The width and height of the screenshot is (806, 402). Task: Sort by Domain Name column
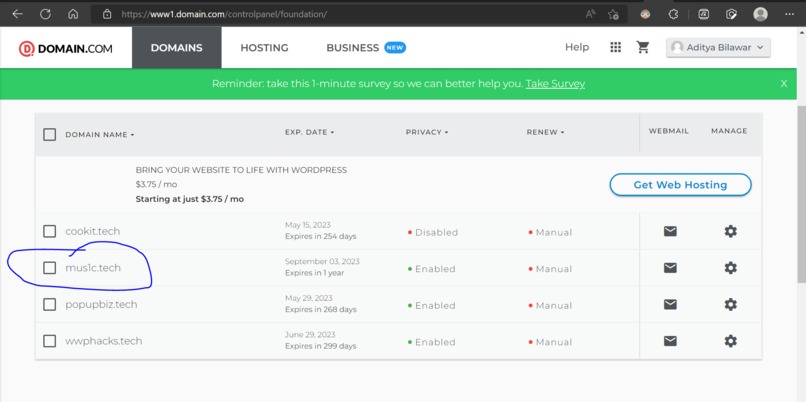(100, 135)
